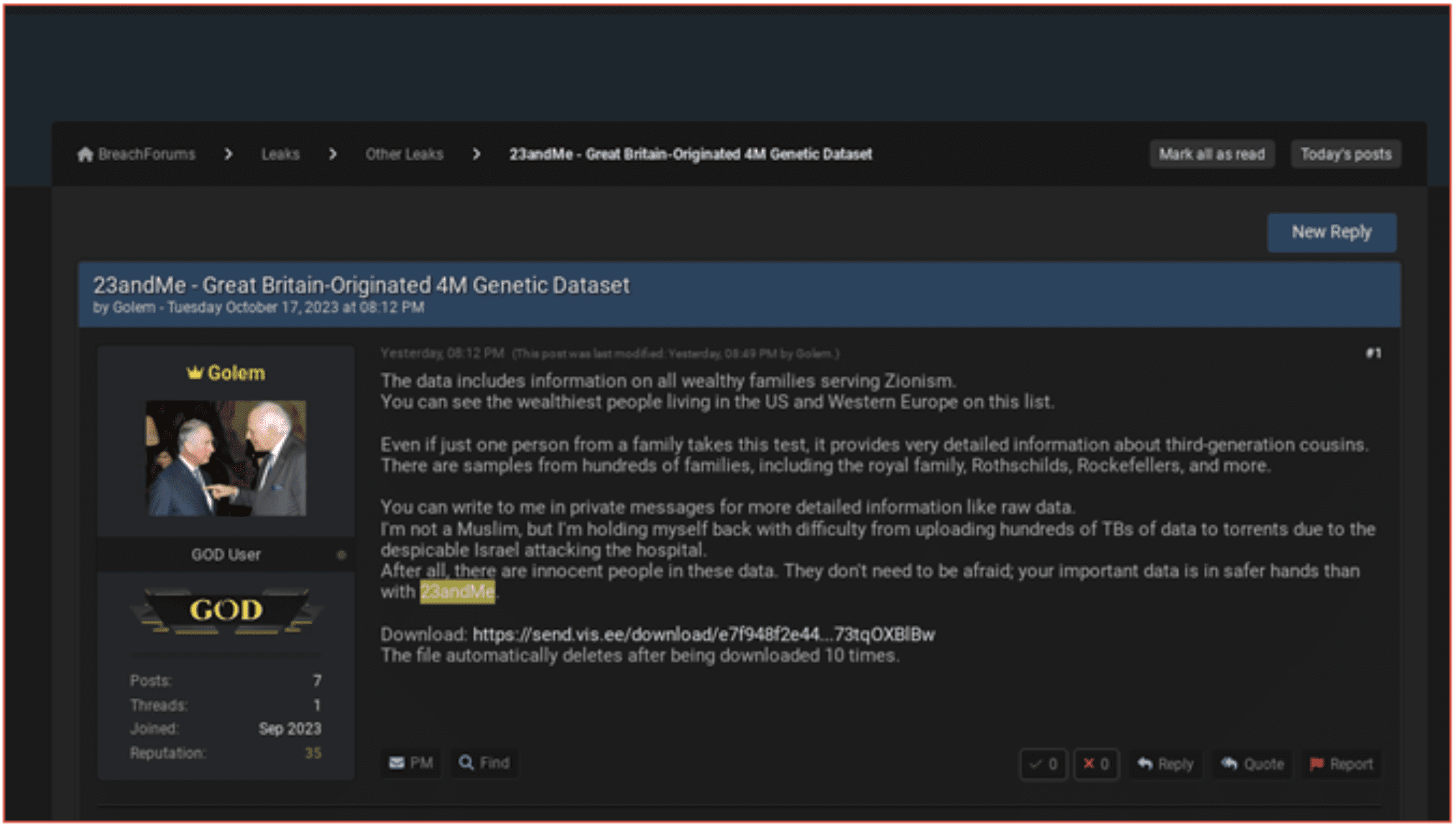The image size is (1456, 828).
Task: Reply to post #1
Action: click(x=1165, y=764)
